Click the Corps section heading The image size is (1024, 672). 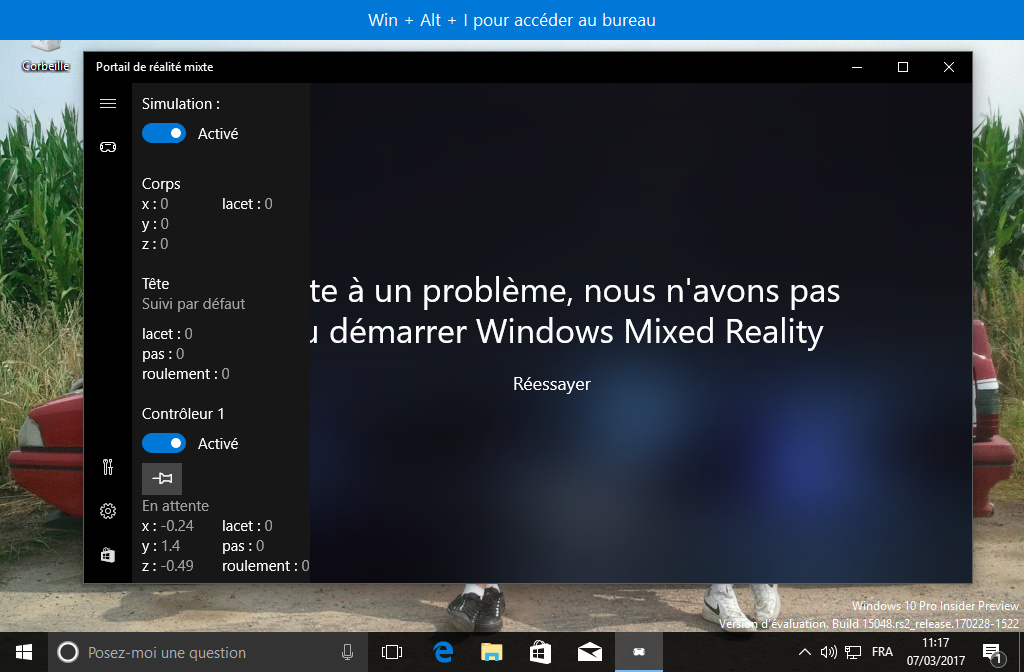[161, 184]
